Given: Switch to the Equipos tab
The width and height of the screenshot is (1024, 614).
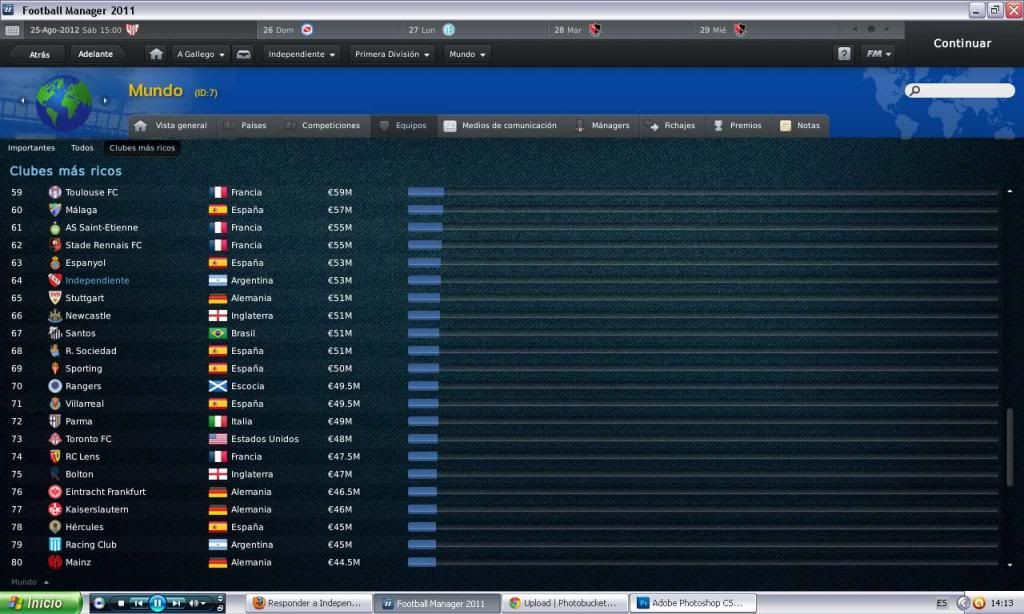Looking at the screenshot, I should [403, 125].
